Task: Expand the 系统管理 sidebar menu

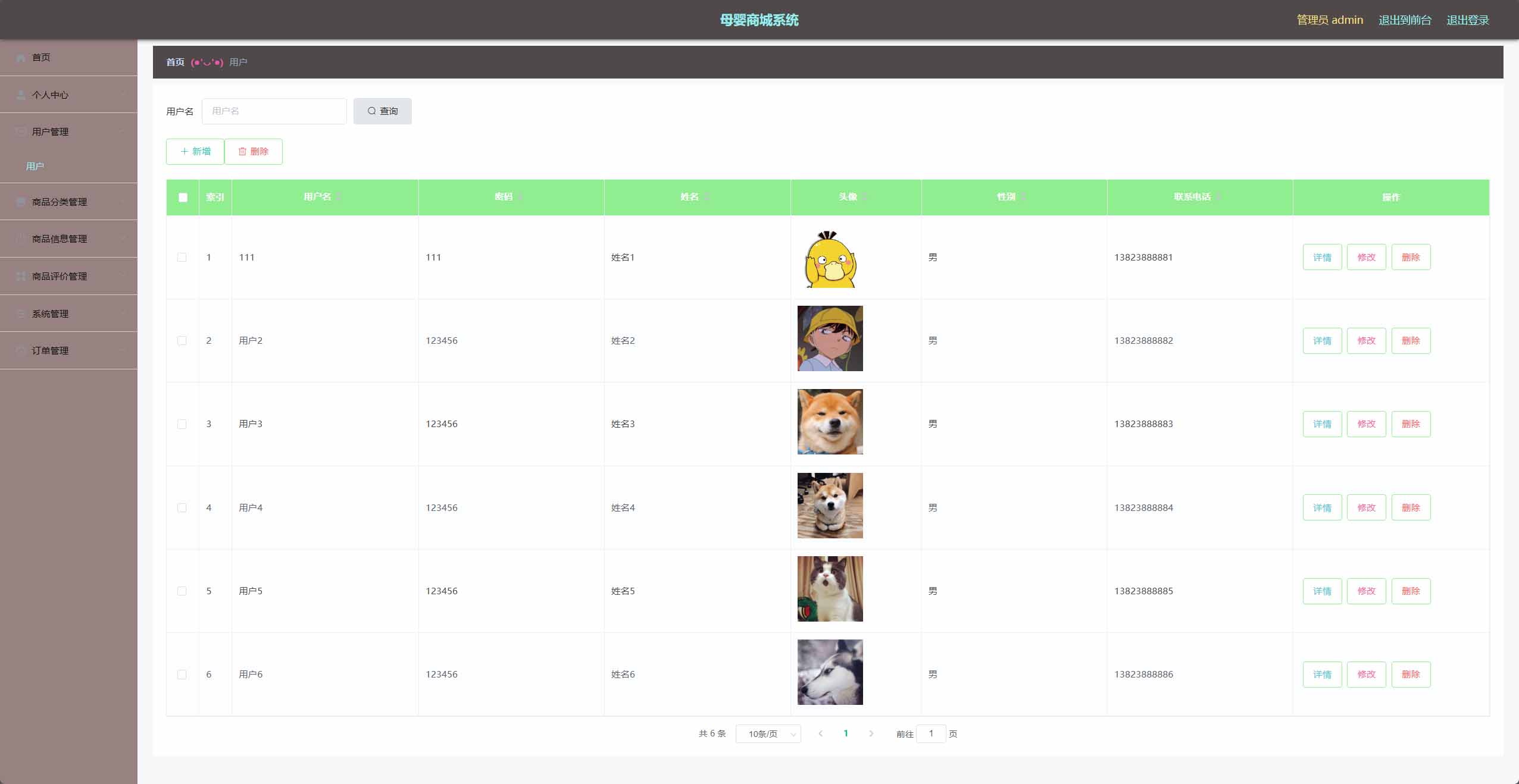Action: click(68, 313)
